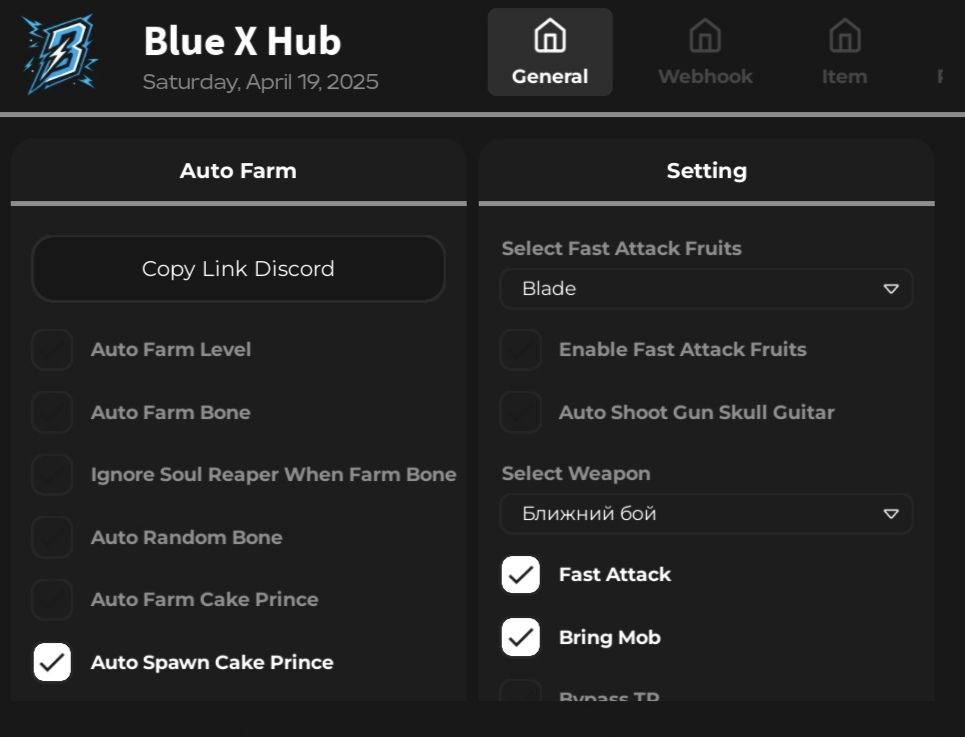Click the Webhook tab house icon

(705, 37)
